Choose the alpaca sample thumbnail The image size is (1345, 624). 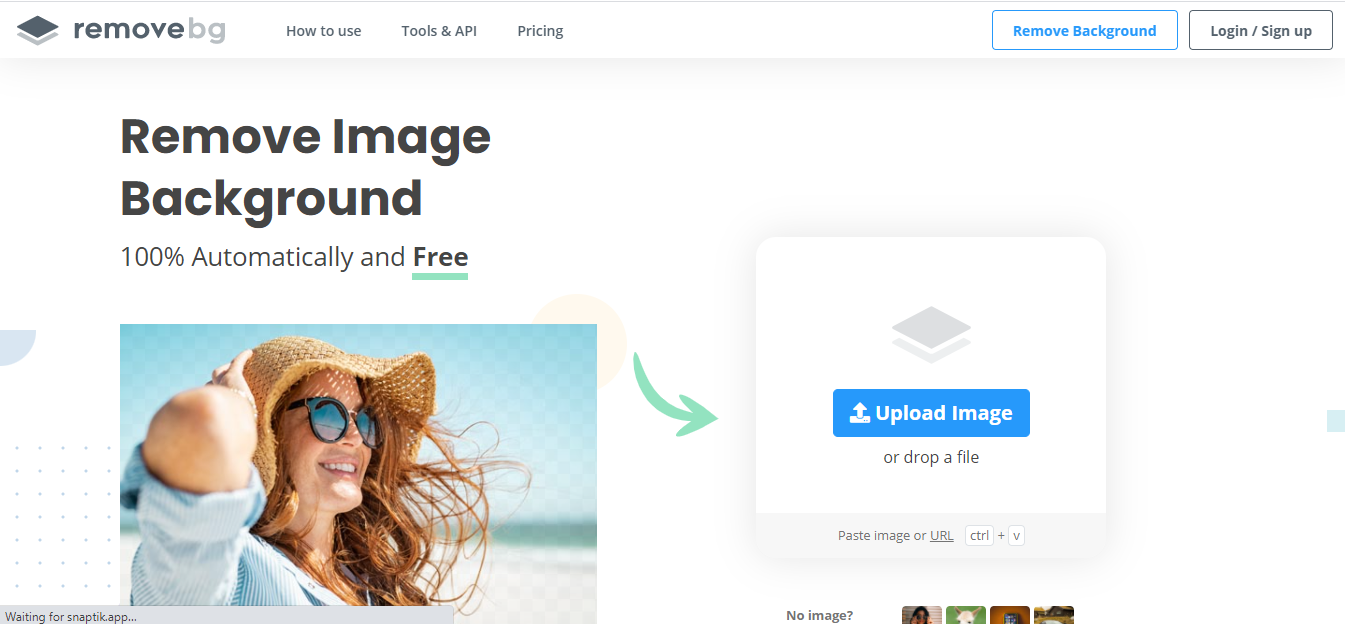coord(966,615)
